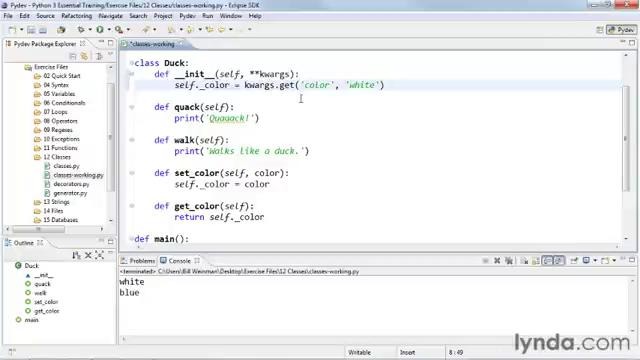
Task: Open the Window menu
Action: [231, 16]
